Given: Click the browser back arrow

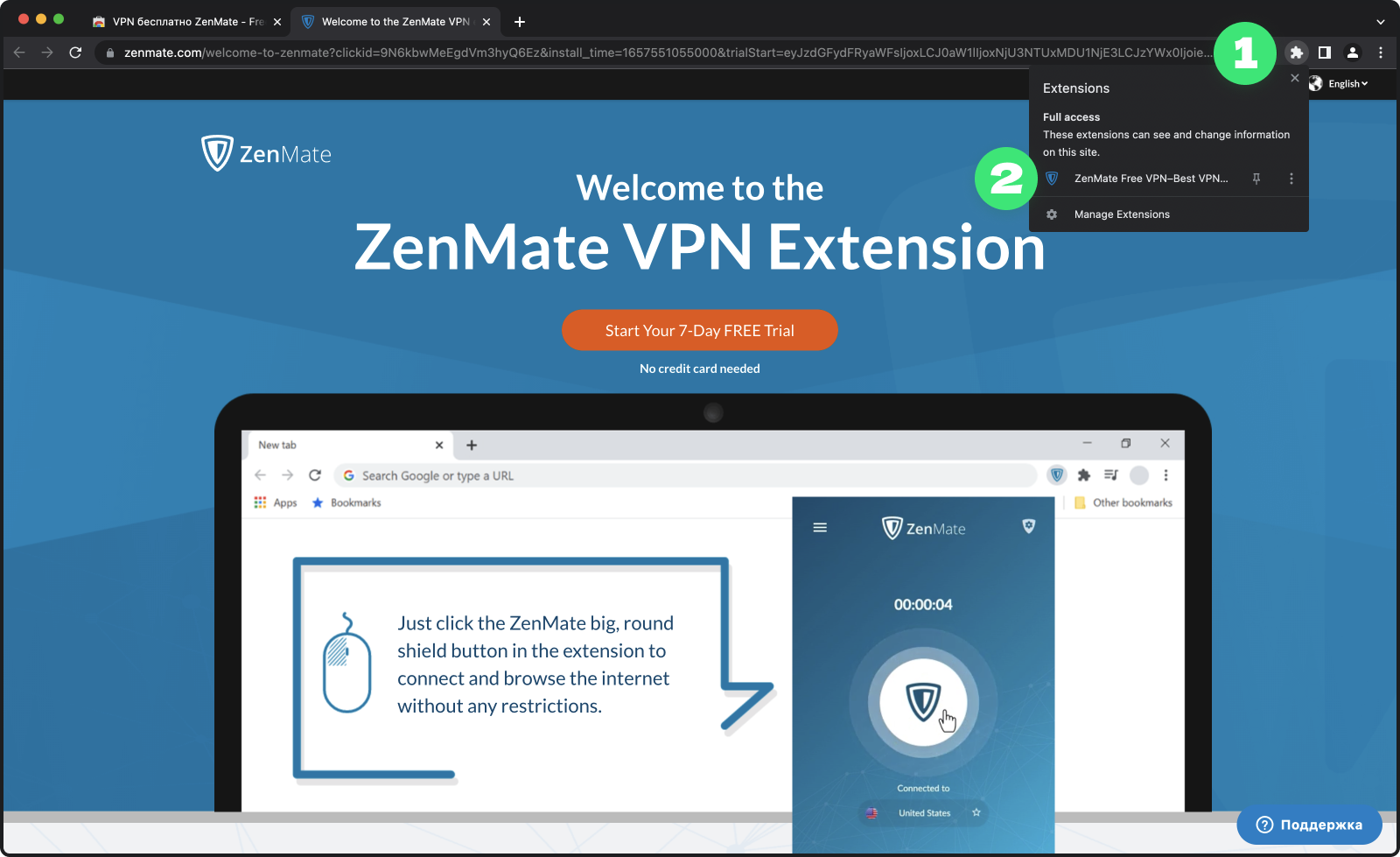Looking at the screenshot, I should (x=19, y=53).
